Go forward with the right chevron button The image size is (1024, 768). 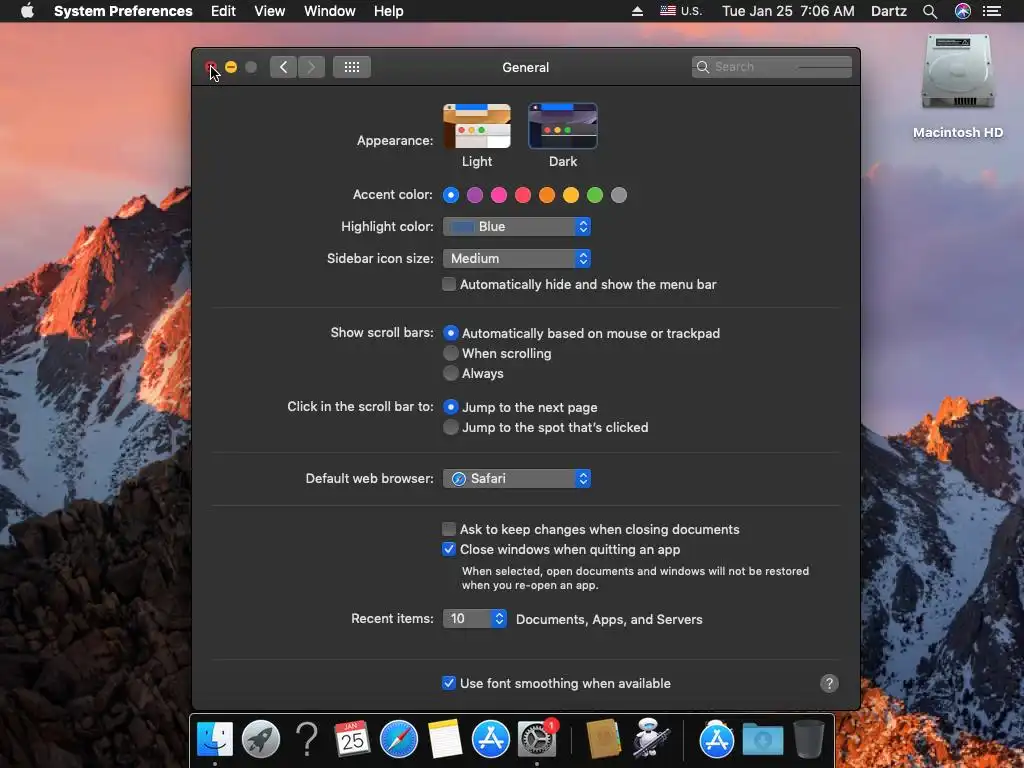(x=312, y=67)
